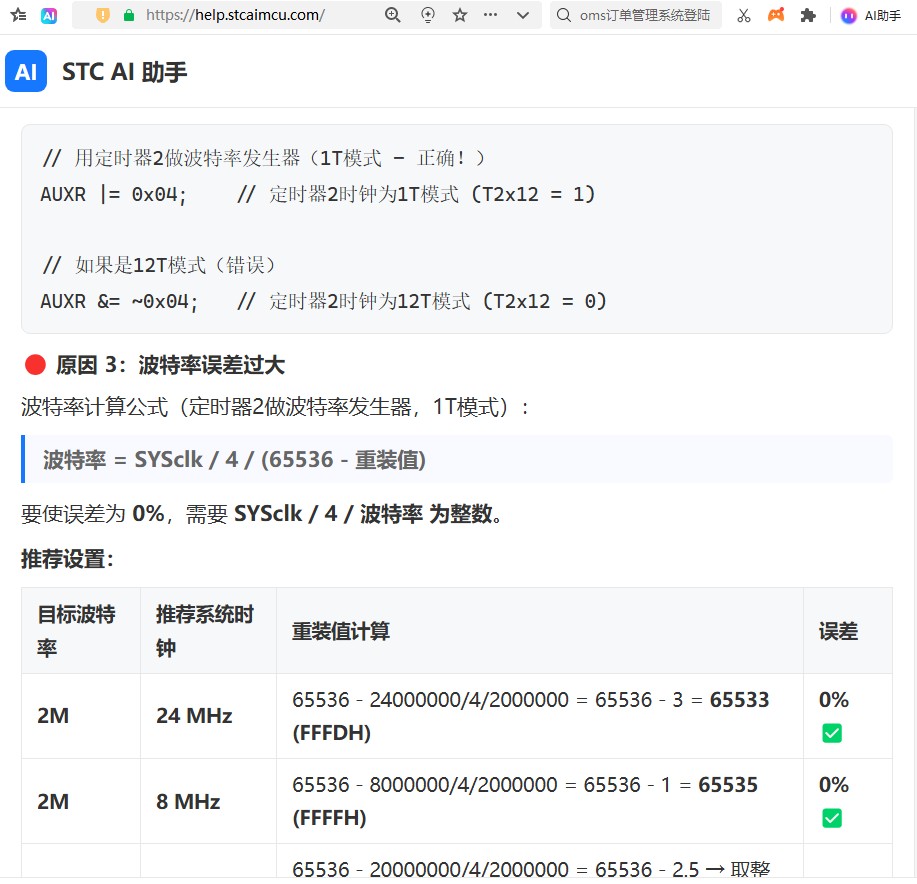Open the orange game controller icon
The width and height of the screenshot is (917, 884).
point(776,15)
